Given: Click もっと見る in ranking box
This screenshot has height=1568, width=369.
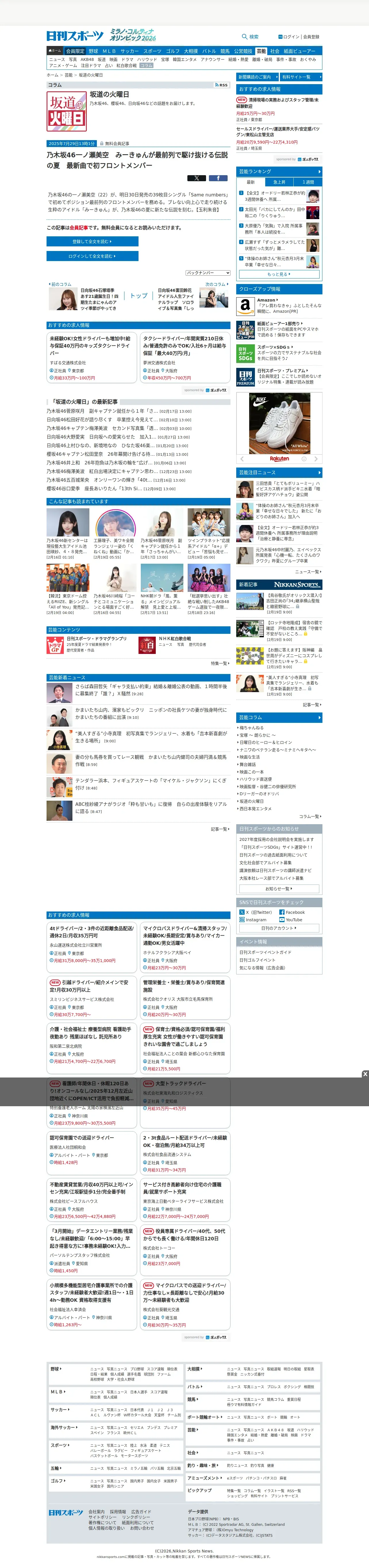Looking at the screenshot, I should click(279, 274).
